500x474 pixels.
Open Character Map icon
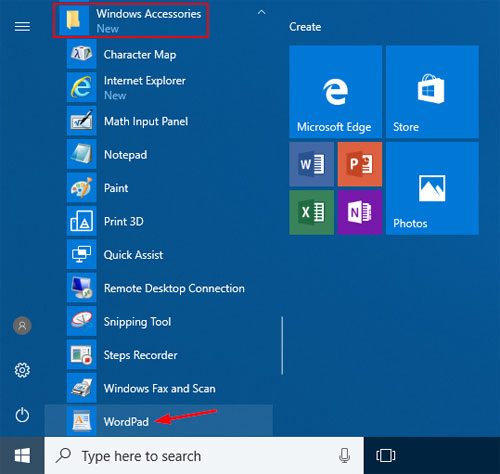[x=81, y=54]
